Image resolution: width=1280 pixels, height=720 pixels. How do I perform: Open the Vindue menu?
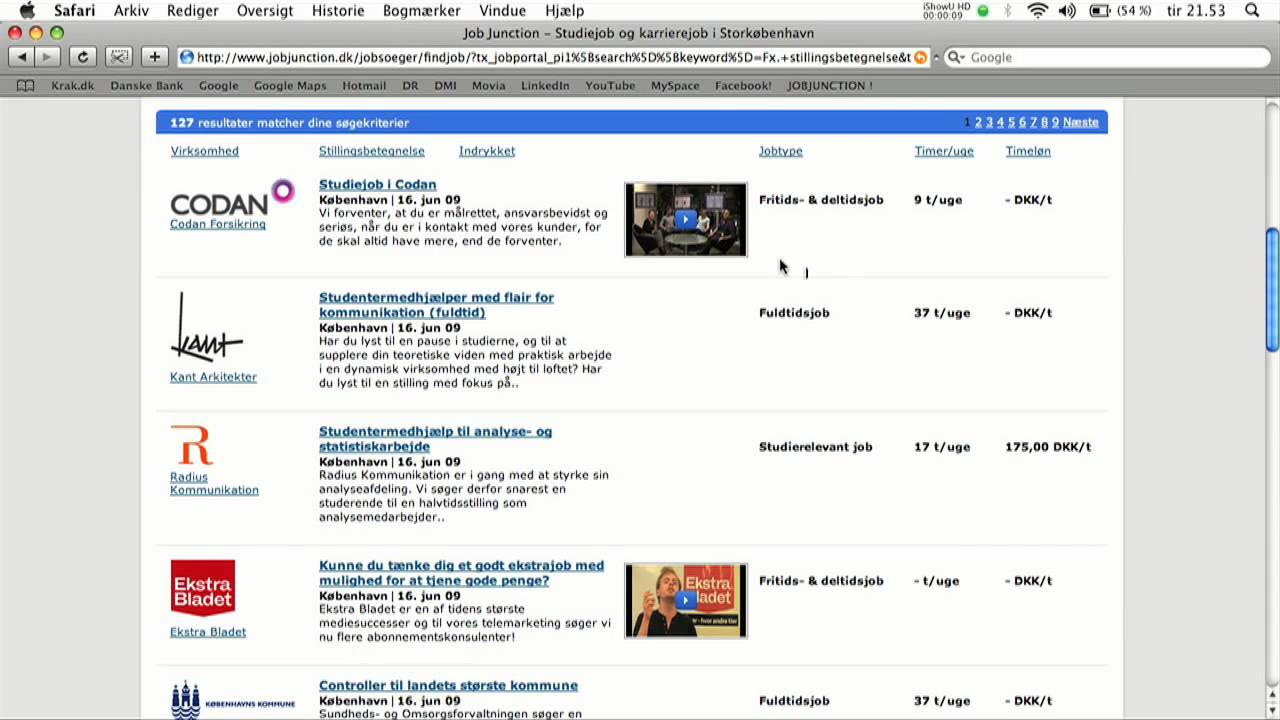pyautogui.click(x=502, y=11)
